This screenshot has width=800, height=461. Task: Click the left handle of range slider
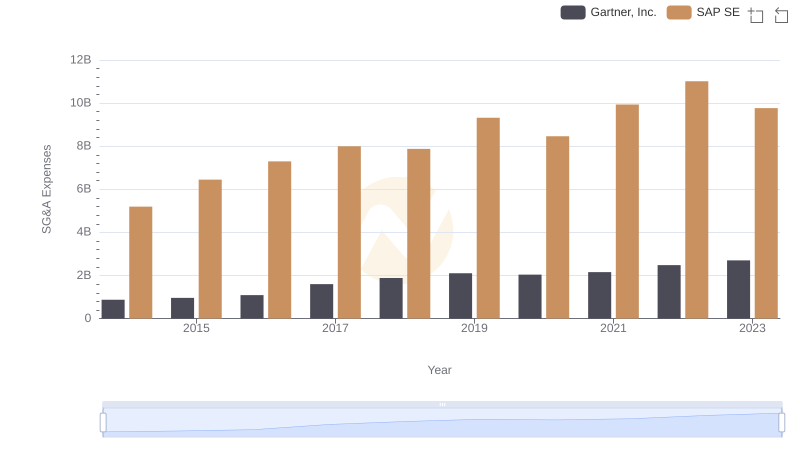[103, 423]
